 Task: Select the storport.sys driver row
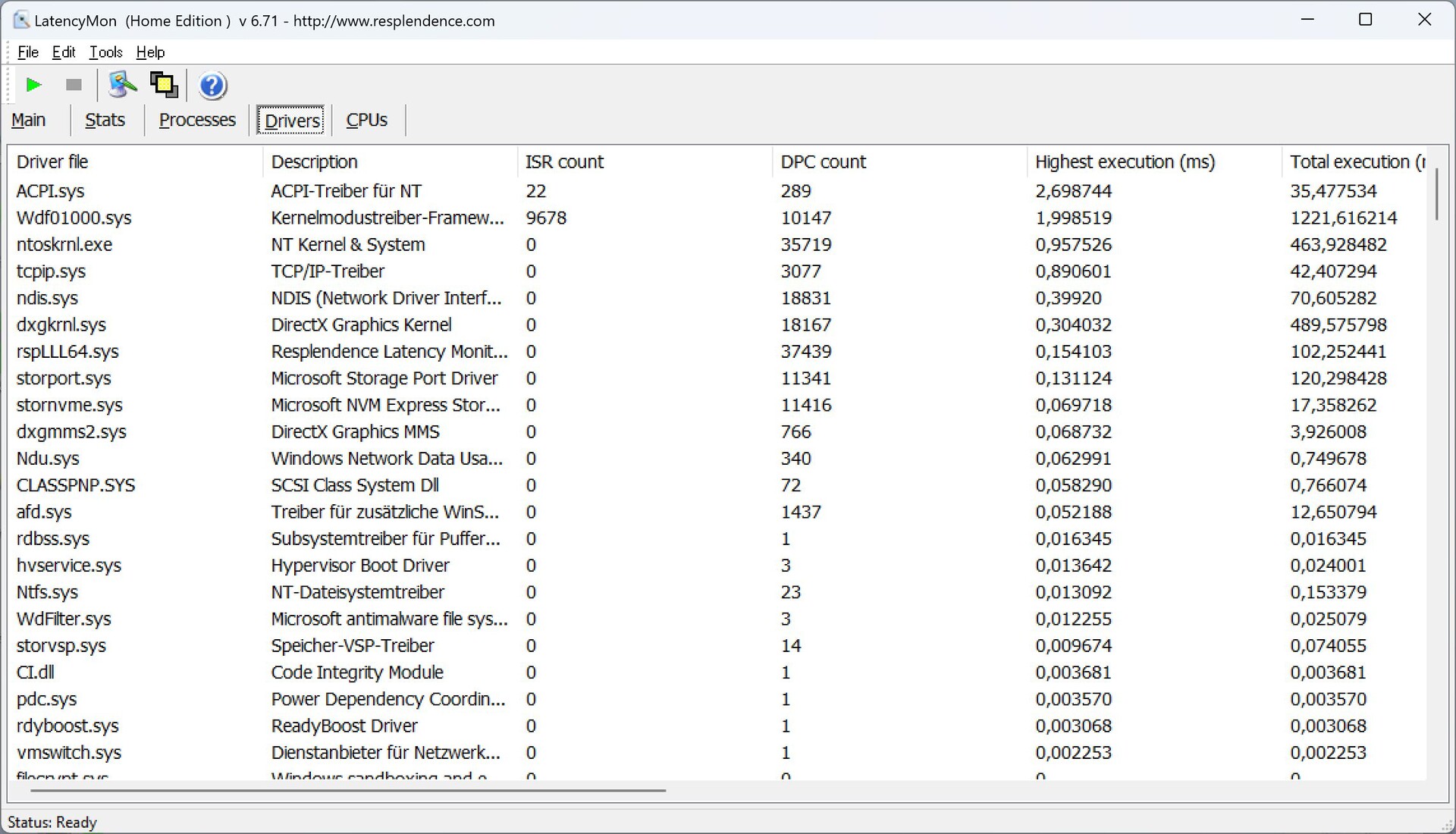coord(717,378)
